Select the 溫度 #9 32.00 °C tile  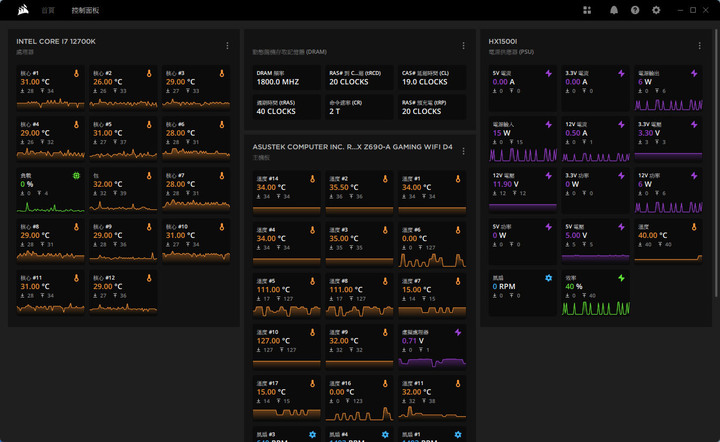[359, 347]
